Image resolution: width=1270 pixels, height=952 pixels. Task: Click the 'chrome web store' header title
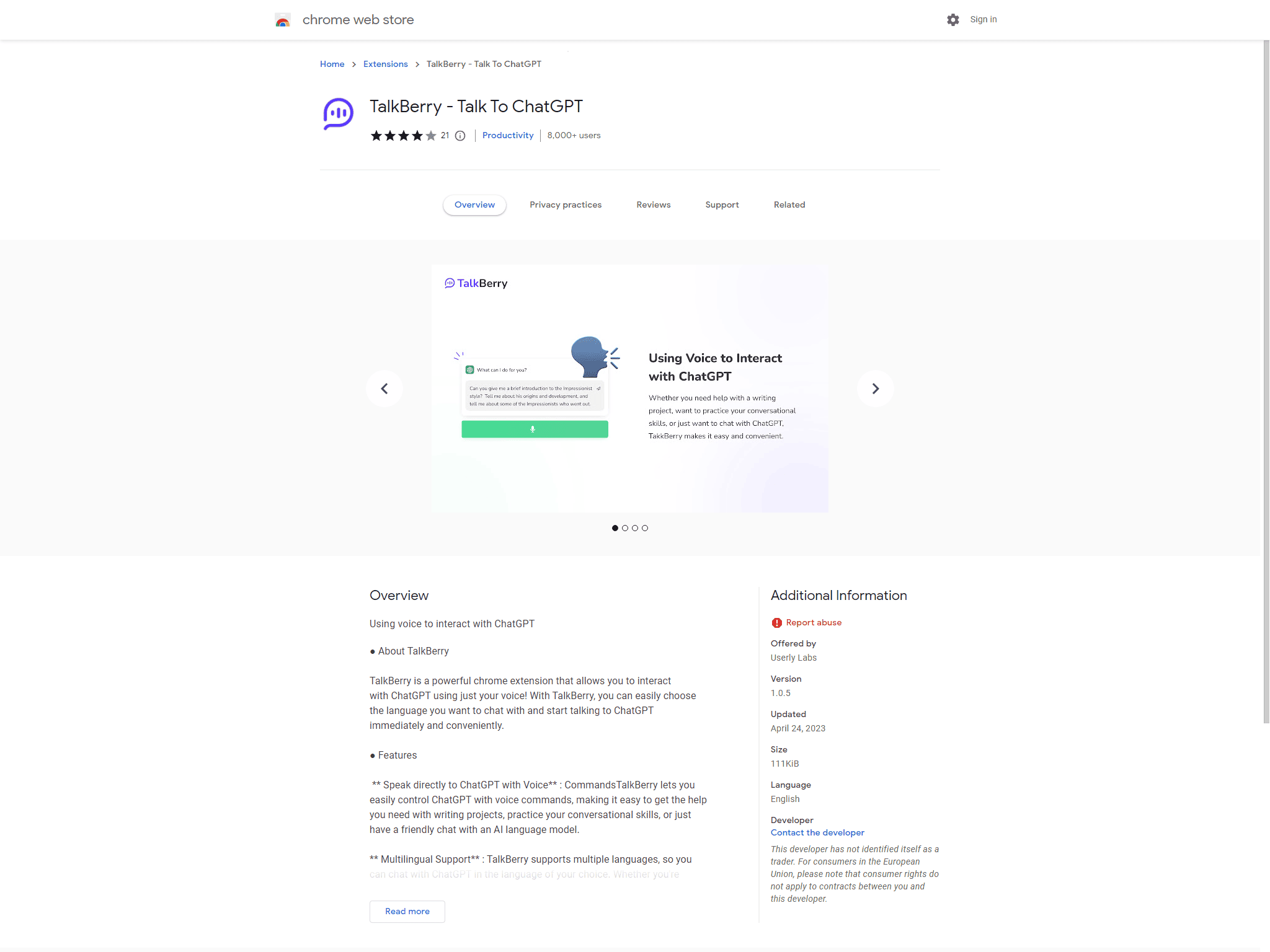358,20
